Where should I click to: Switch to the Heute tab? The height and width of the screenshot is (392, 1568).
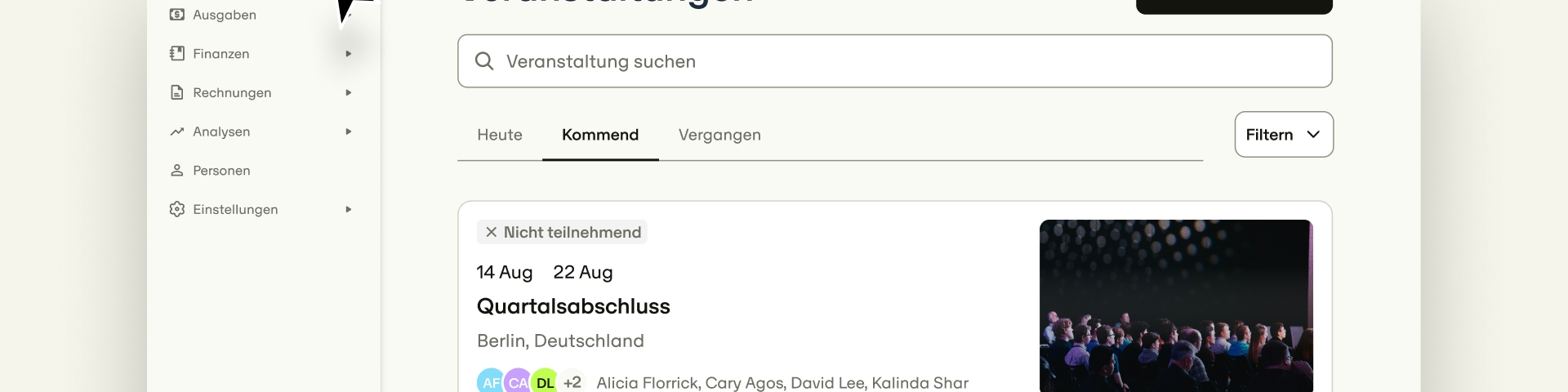tap(500, 135)
